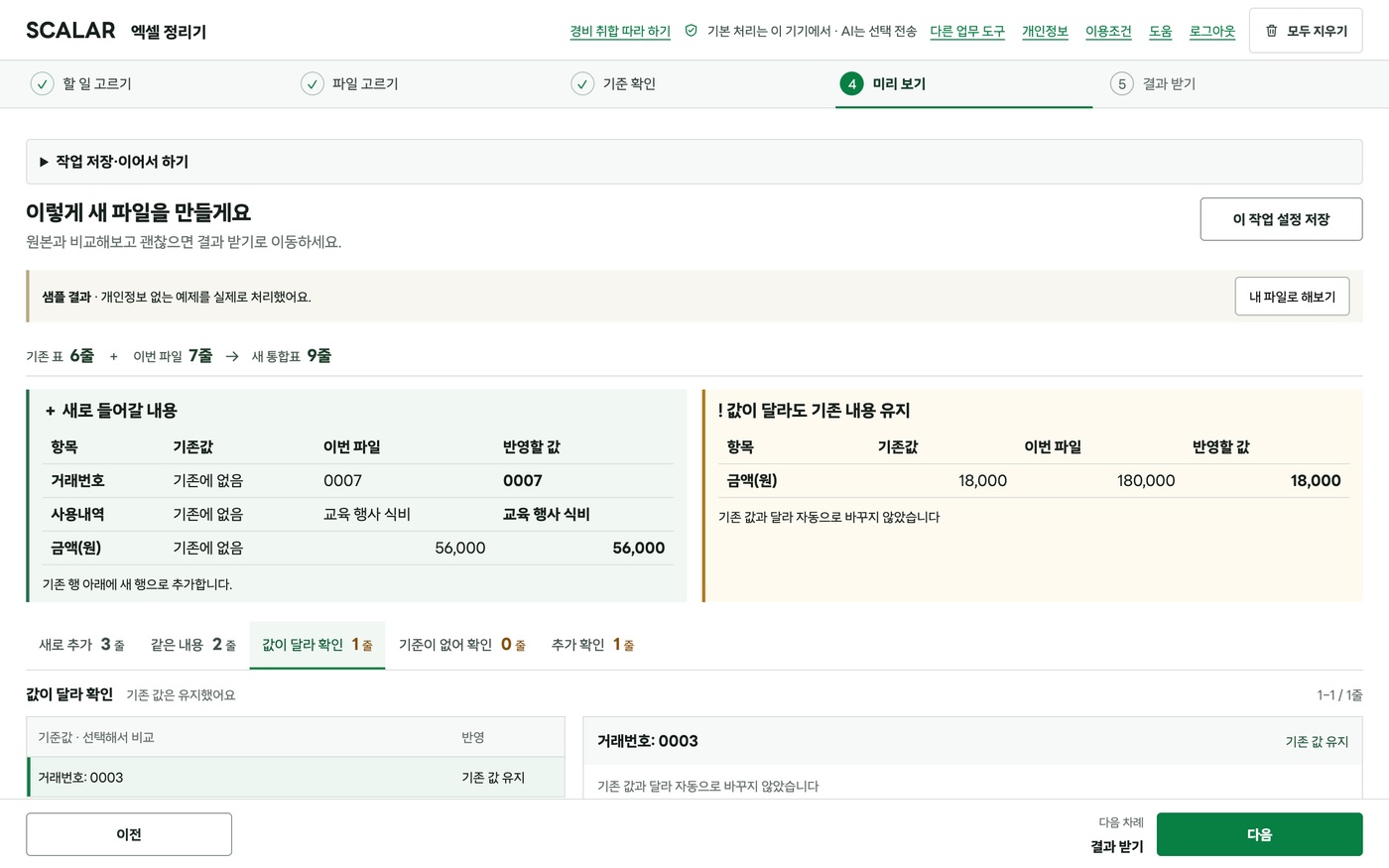The image size is (1389, 868).
Task: Click bold 교육 행사 식비 cell
Action: (x=547, y=514)
